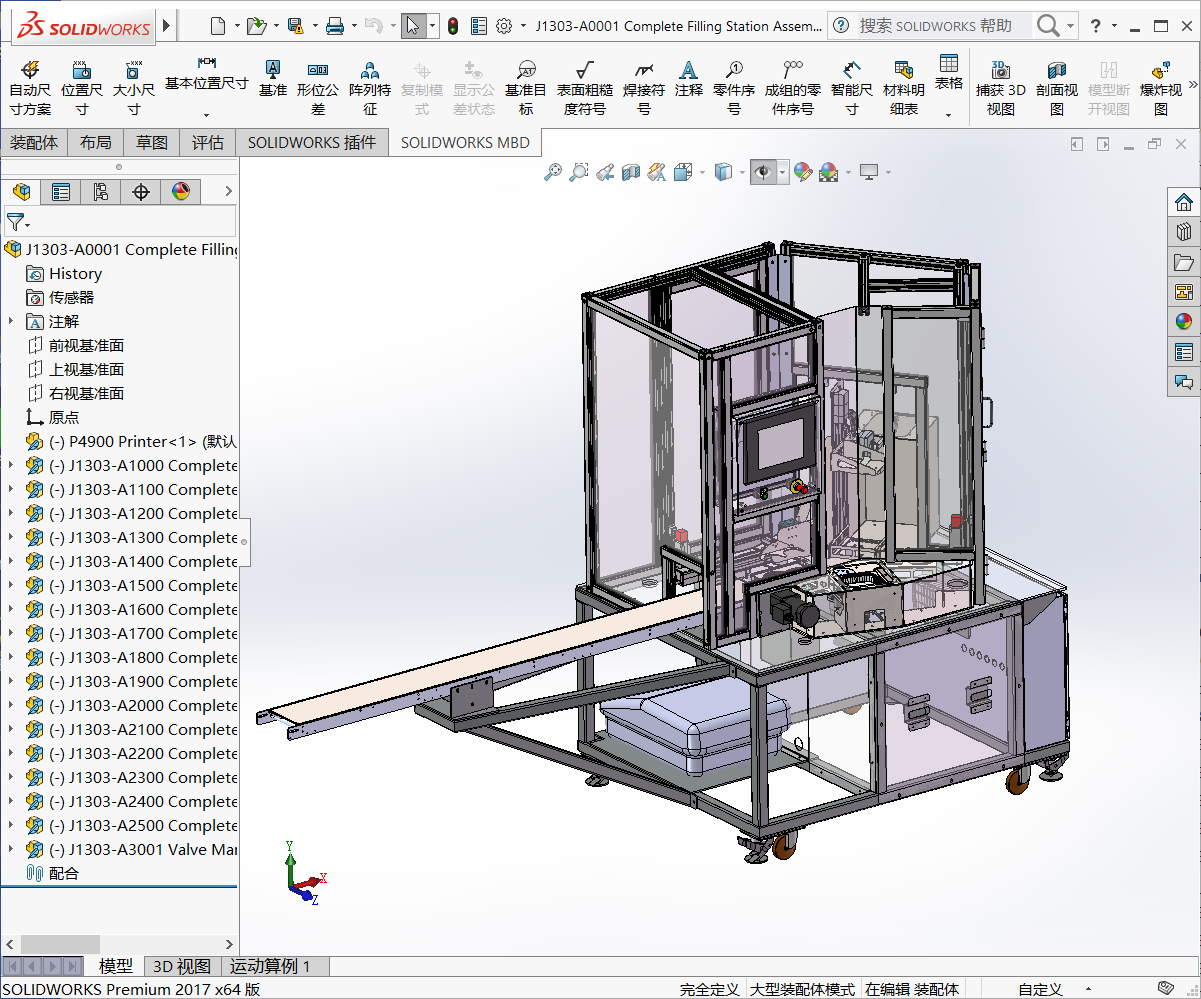Click the Save icon in quick toolbar

tap(295, 25)
